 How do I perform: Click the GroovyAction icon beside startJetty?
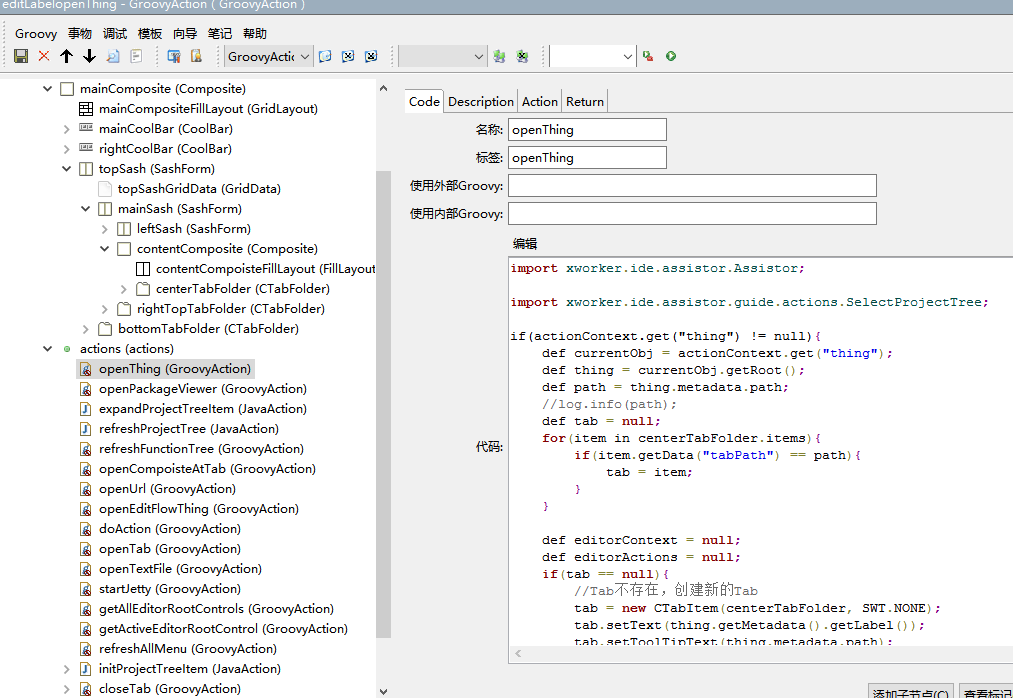85,589
